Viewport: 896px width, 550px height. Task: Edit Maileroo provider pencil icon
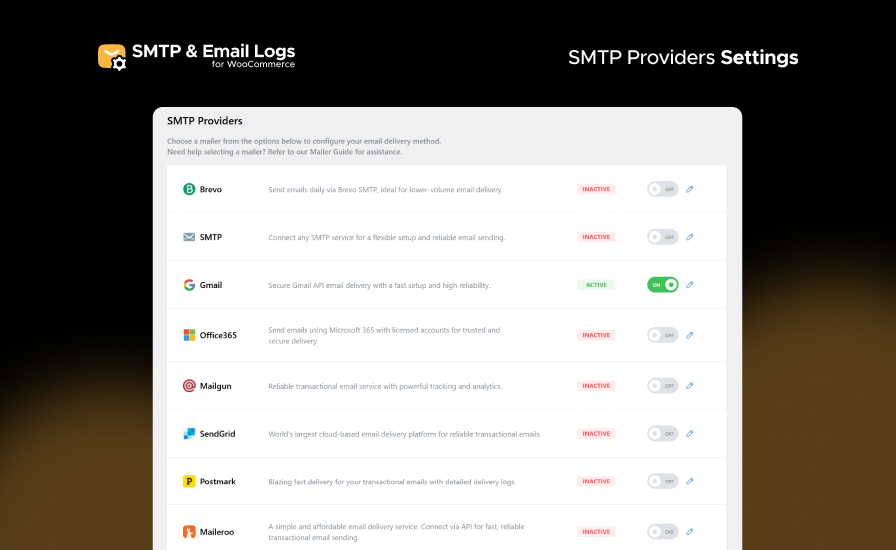690,532
